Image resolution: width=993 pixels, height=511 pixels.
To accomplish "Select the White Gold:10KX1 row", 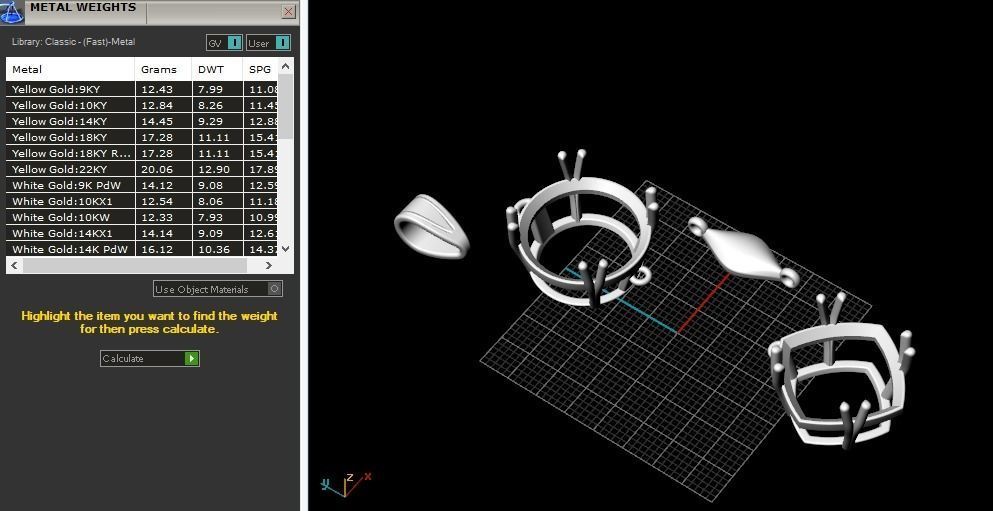I will point(142,201).
